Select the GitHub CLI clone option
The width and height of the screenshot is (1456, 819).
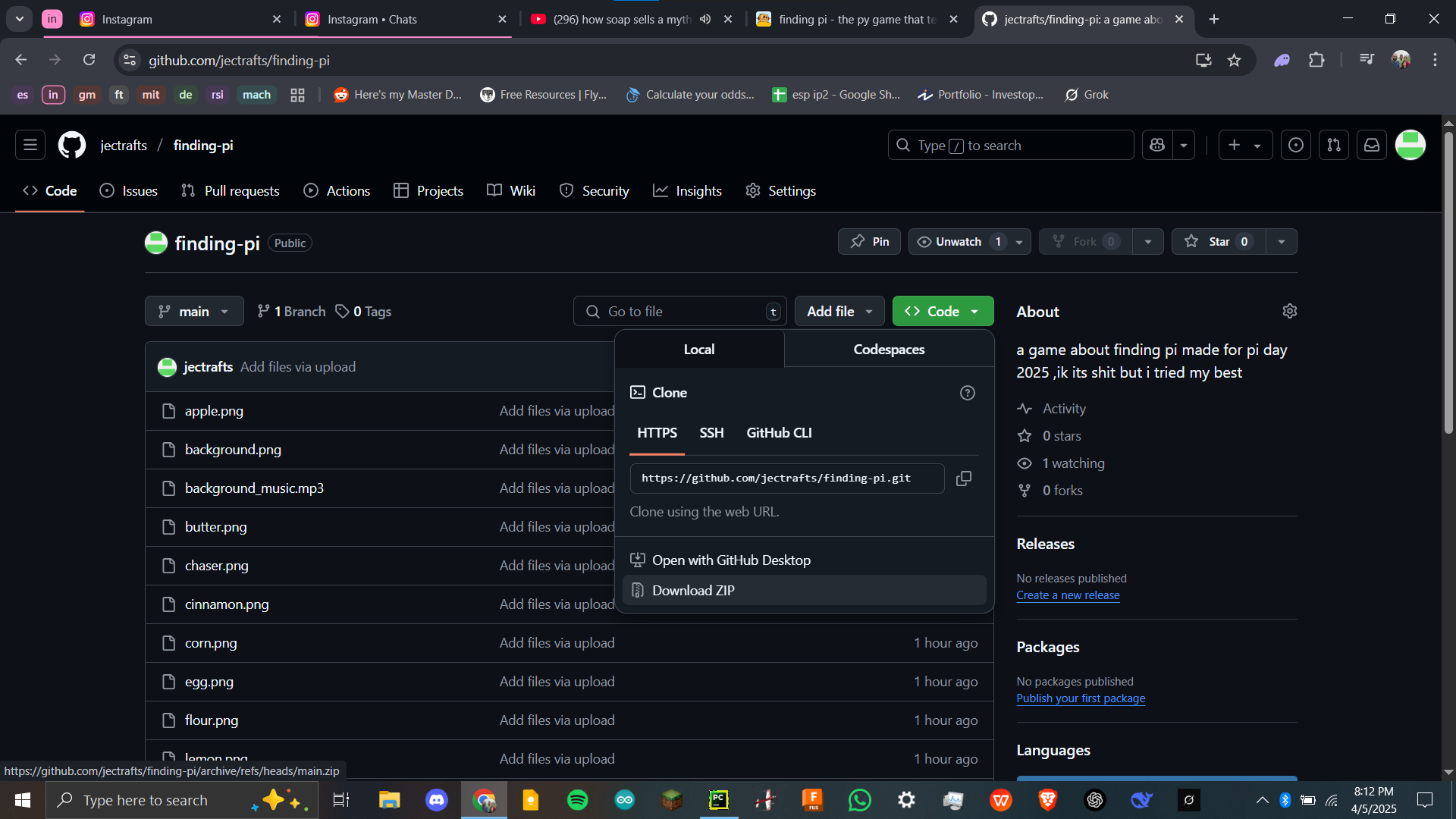coord(779,433)
